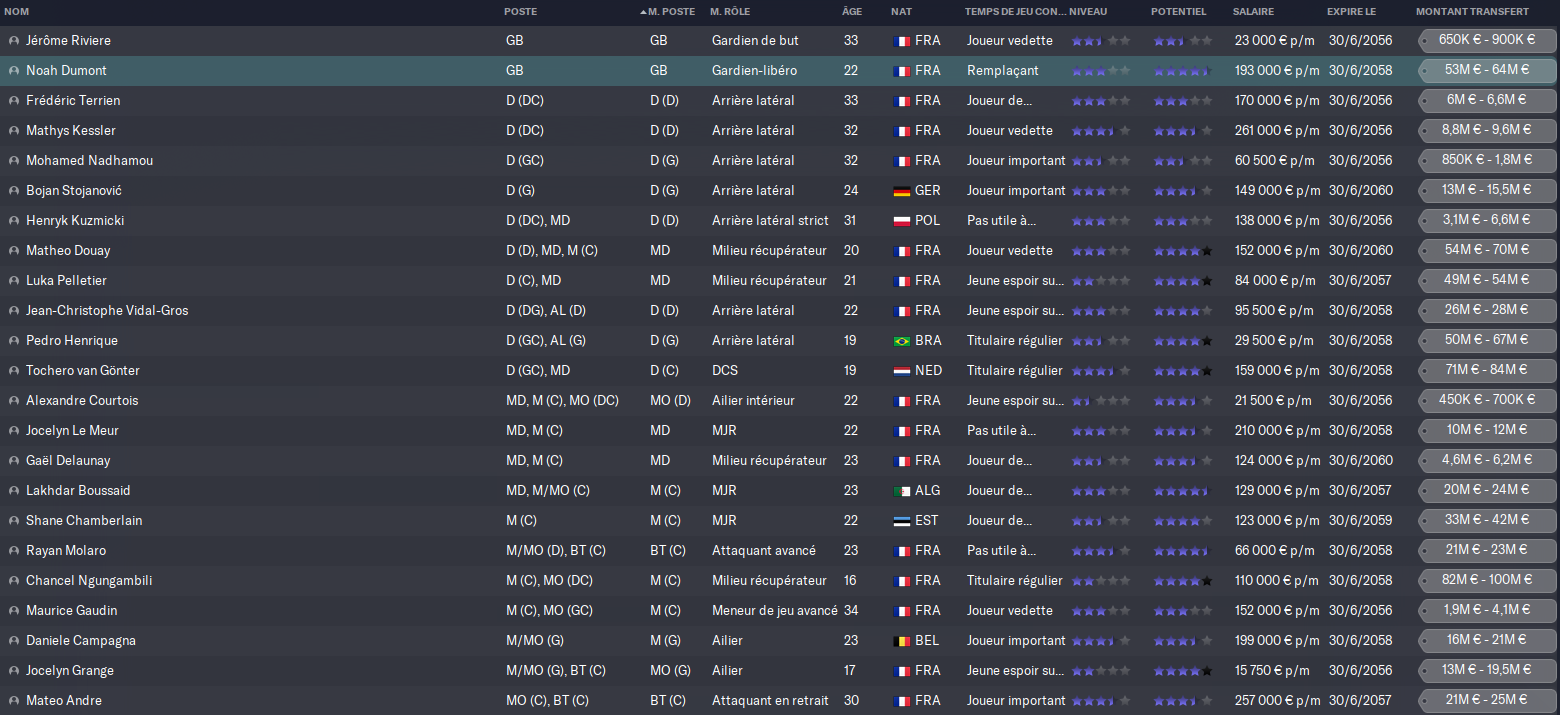Click the 'Attaquant en retrait' role cell
Viewport: 1560px width, 715px height.
click(x=770, y=701)
